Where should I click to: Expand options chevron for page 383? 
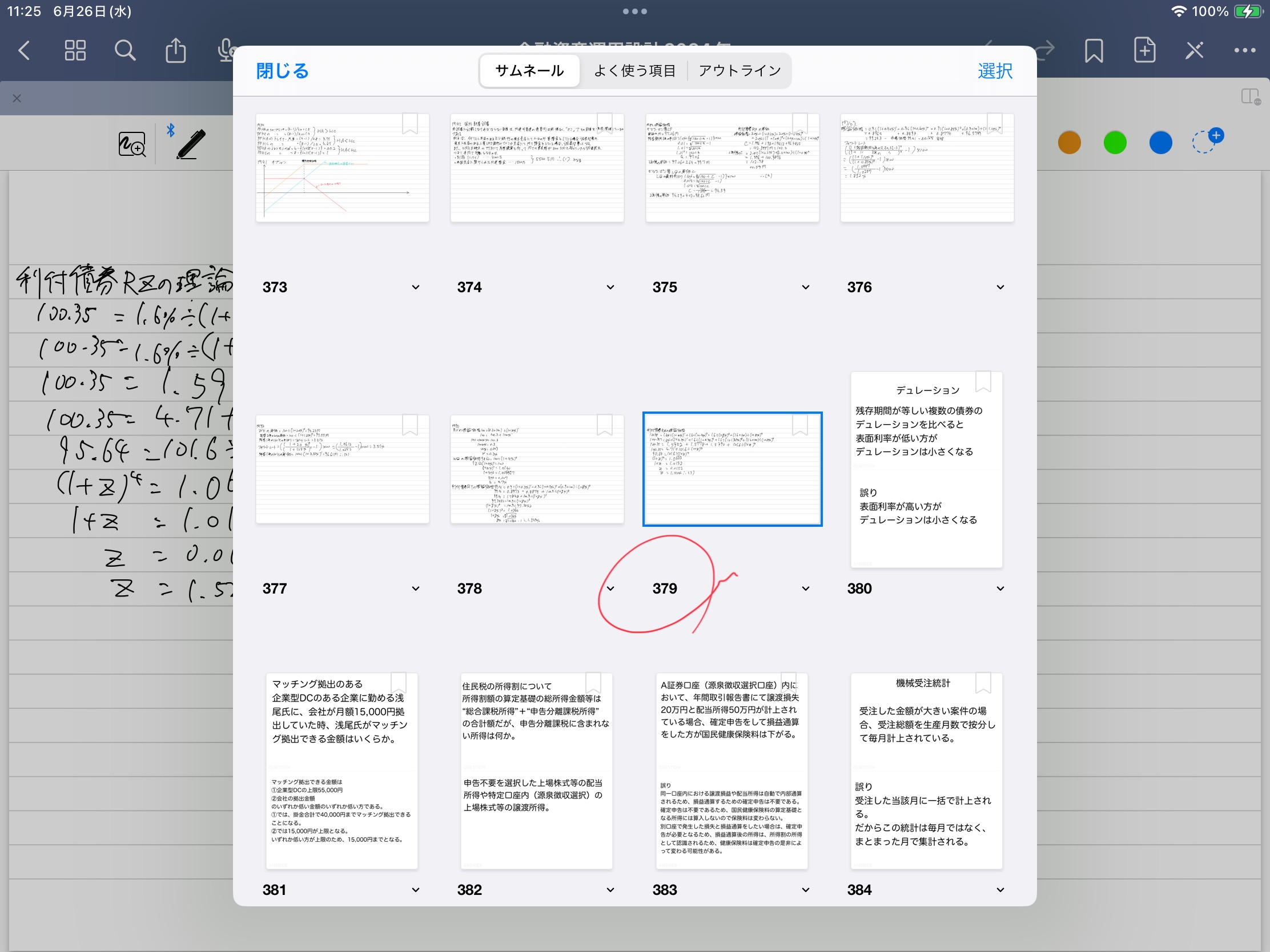806,889
